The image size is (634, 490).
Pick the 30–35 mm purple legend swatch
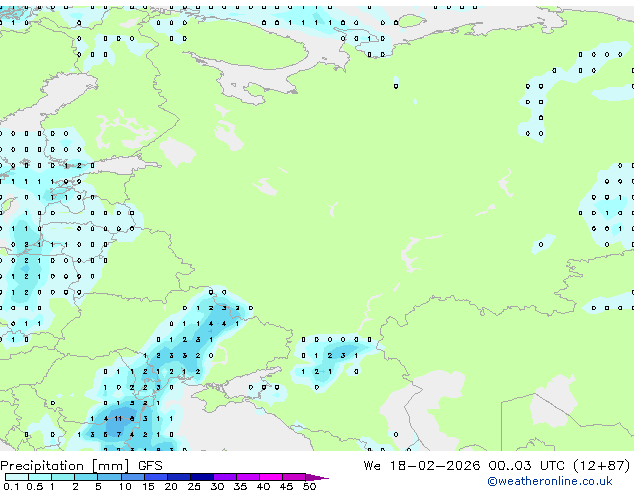click(225, 477)
